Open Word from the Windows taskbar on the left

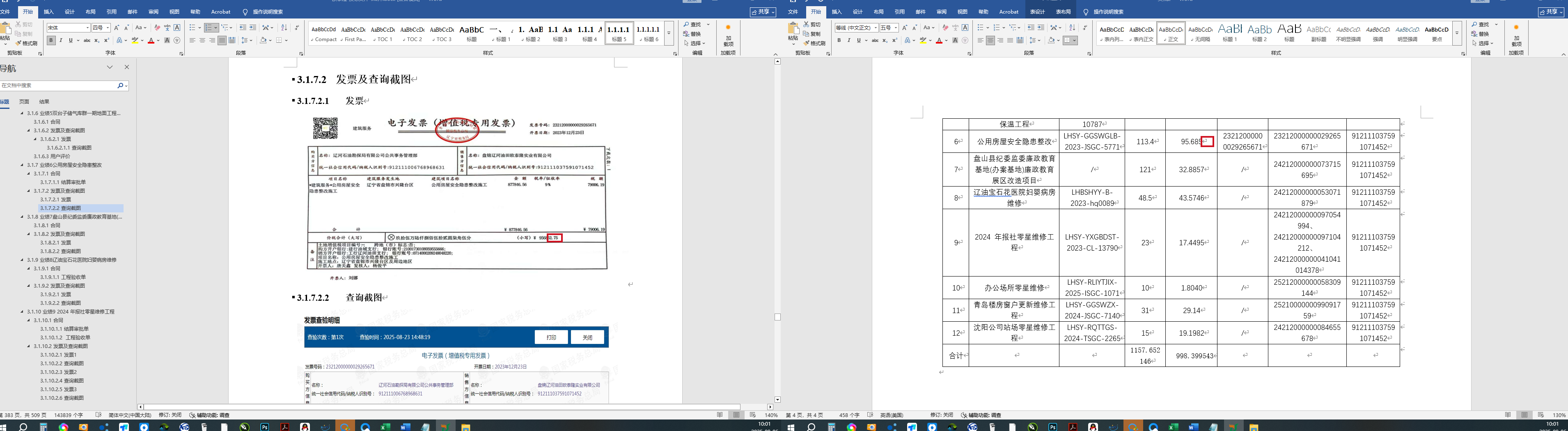point(405,427)
